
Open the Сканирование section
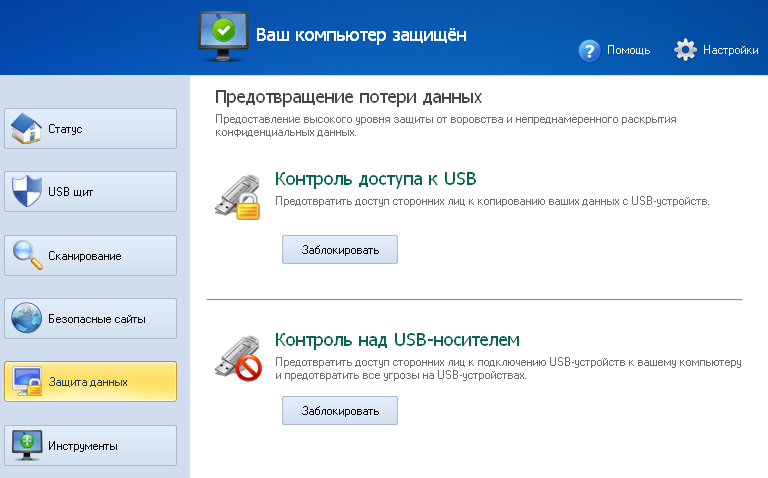pyautogui.click(x=91, y=255)
